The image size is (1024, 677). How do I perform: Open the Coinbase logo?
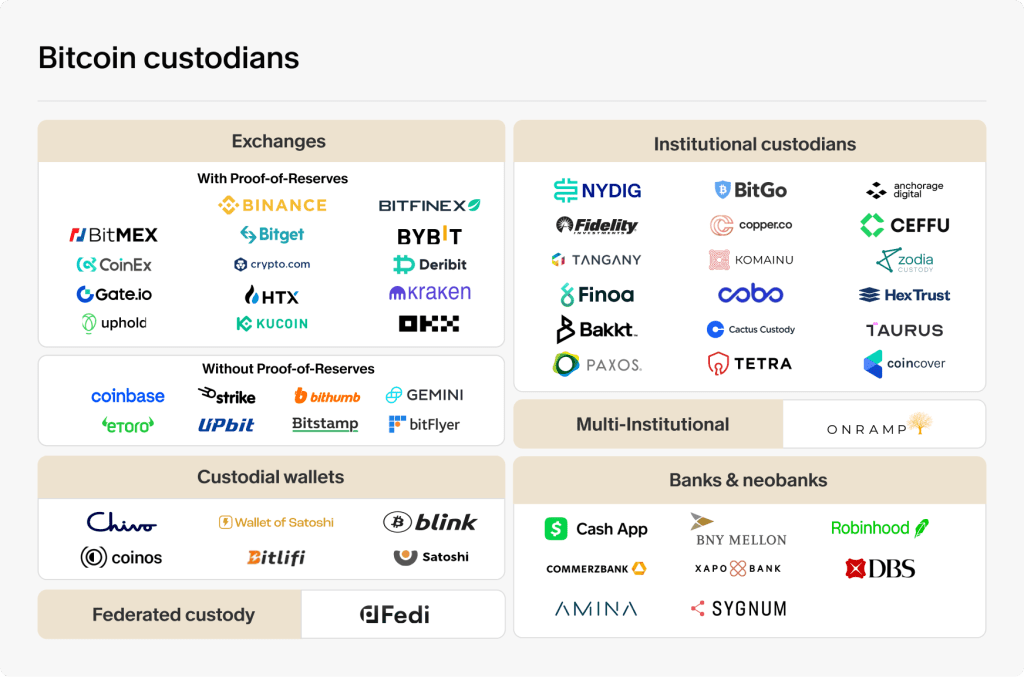click(x=128, y=396)
